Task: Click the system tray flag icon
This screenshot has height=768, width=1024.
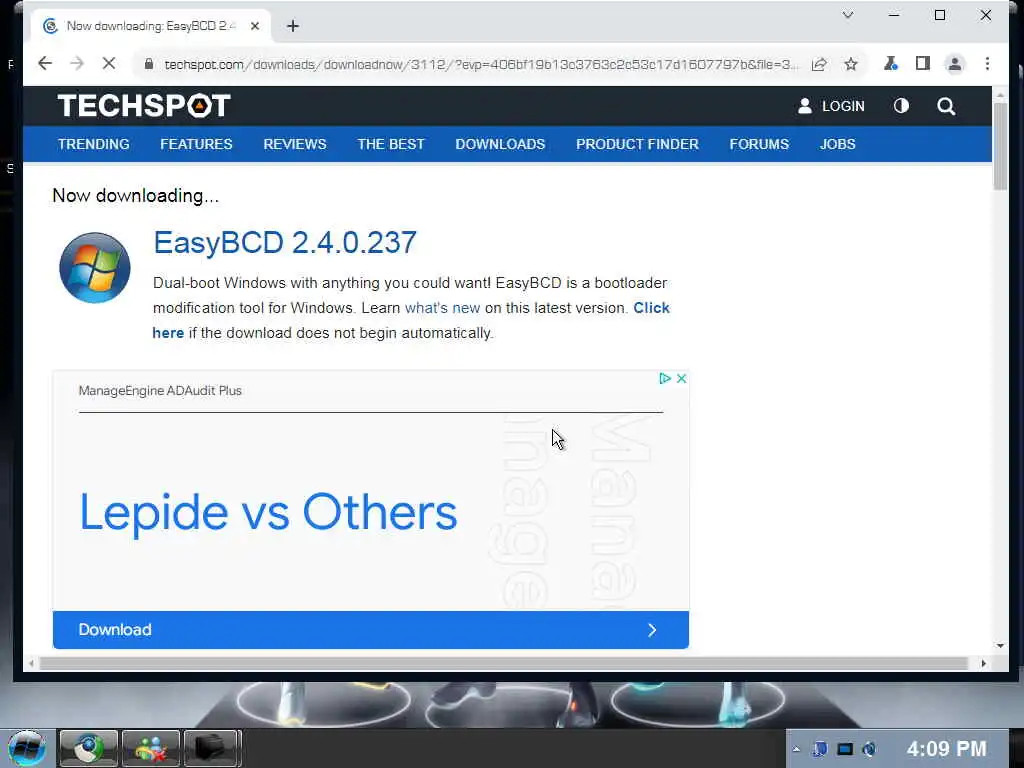Action: [x=820, y=749]
